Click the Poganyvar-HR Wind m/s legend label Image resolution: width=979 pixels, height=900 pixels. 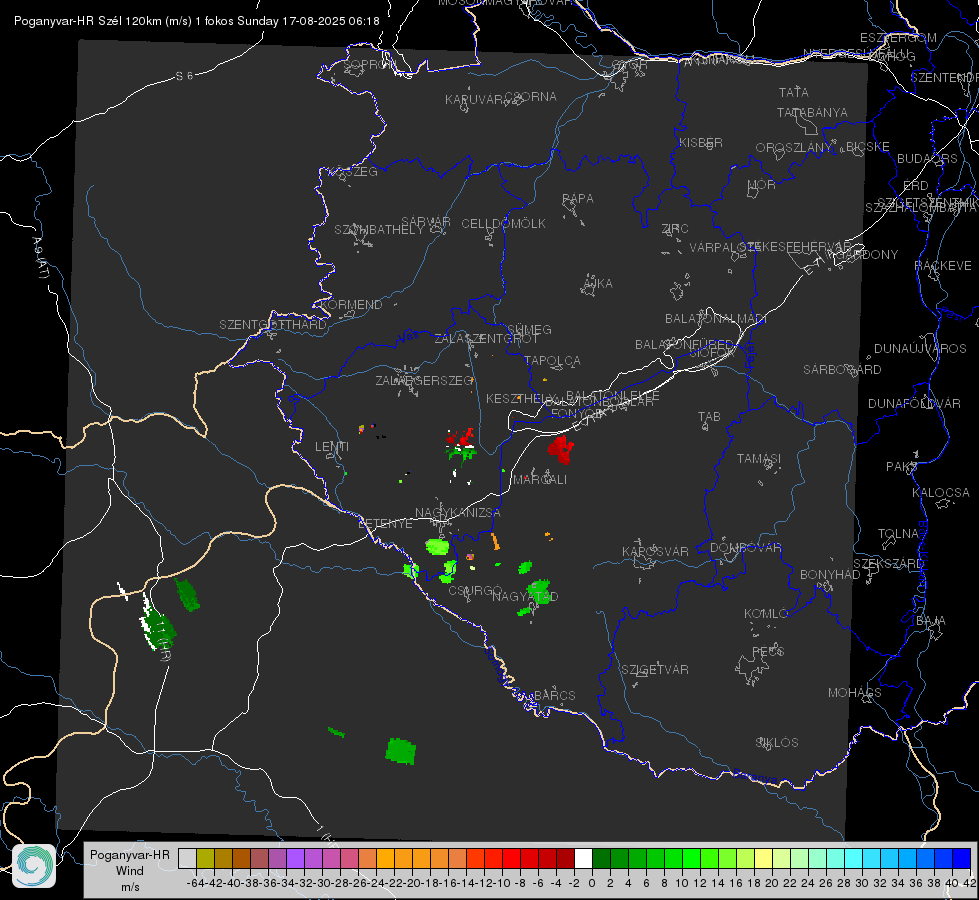(x=130, y=871)
